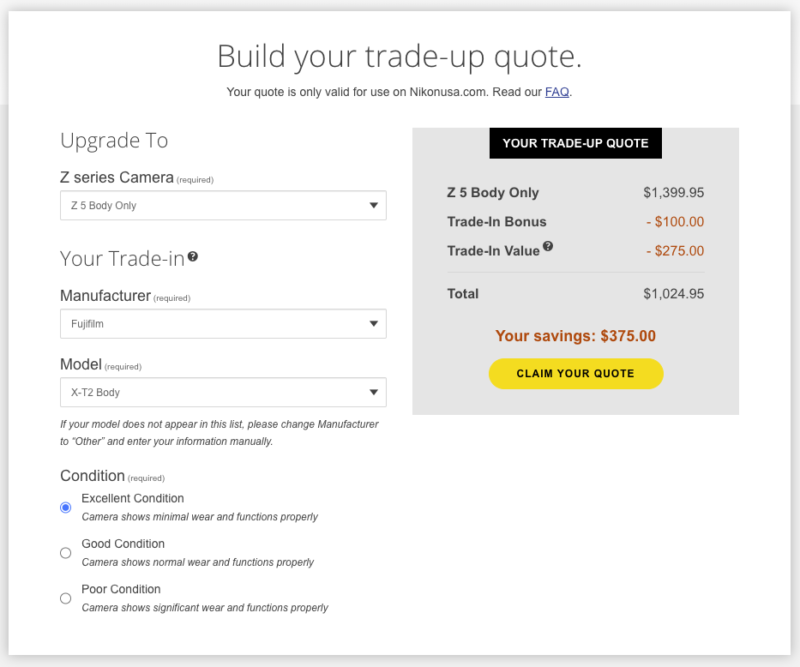Image resolution: width=800 pixels, height=667 pixels.
Task: Open Z series Camera dropdown
Action: coord(222,206)
